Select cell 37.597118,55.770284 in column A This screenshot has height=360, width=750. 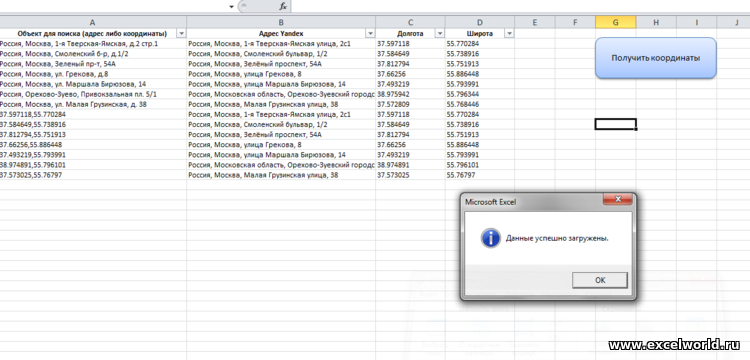[x=93, y=114]
